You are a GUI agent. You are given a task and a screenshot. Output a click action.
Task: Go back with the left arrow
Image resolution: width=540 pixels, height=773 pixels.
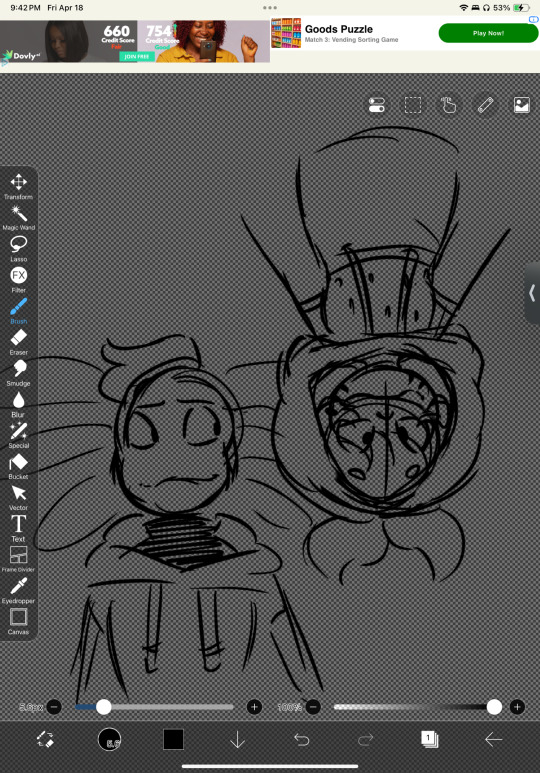pyautogui.click(x=493, y=739)
